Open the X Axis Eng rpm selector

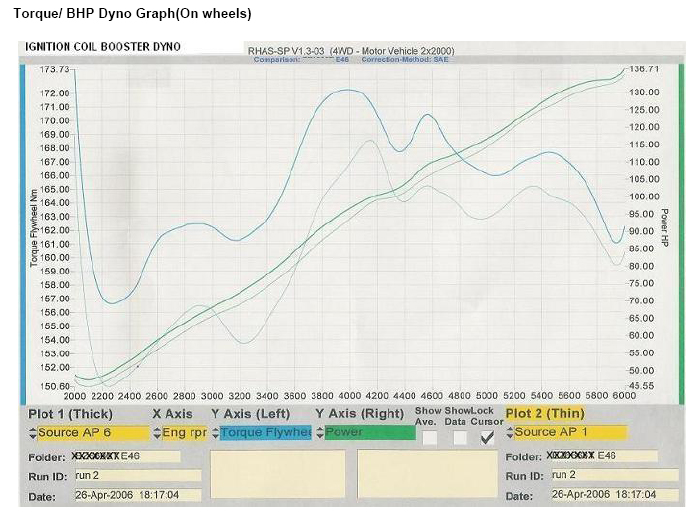coord(180,433)
